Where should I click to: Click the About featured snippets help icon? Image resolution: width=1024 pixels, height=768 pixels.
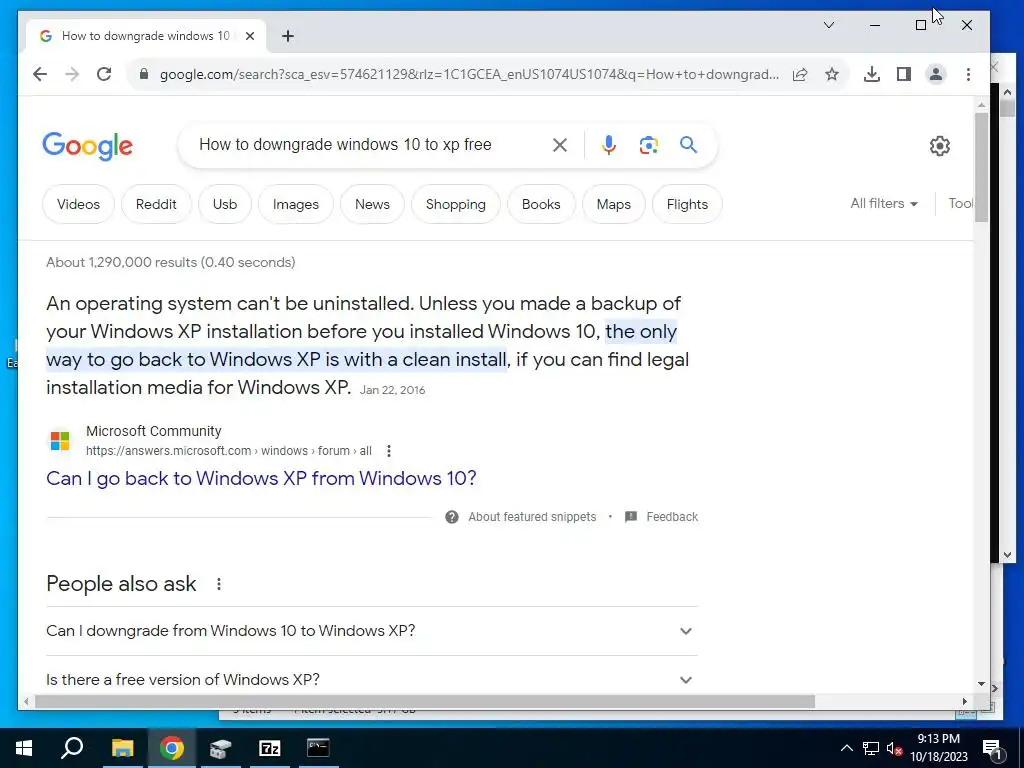[451, 517]
